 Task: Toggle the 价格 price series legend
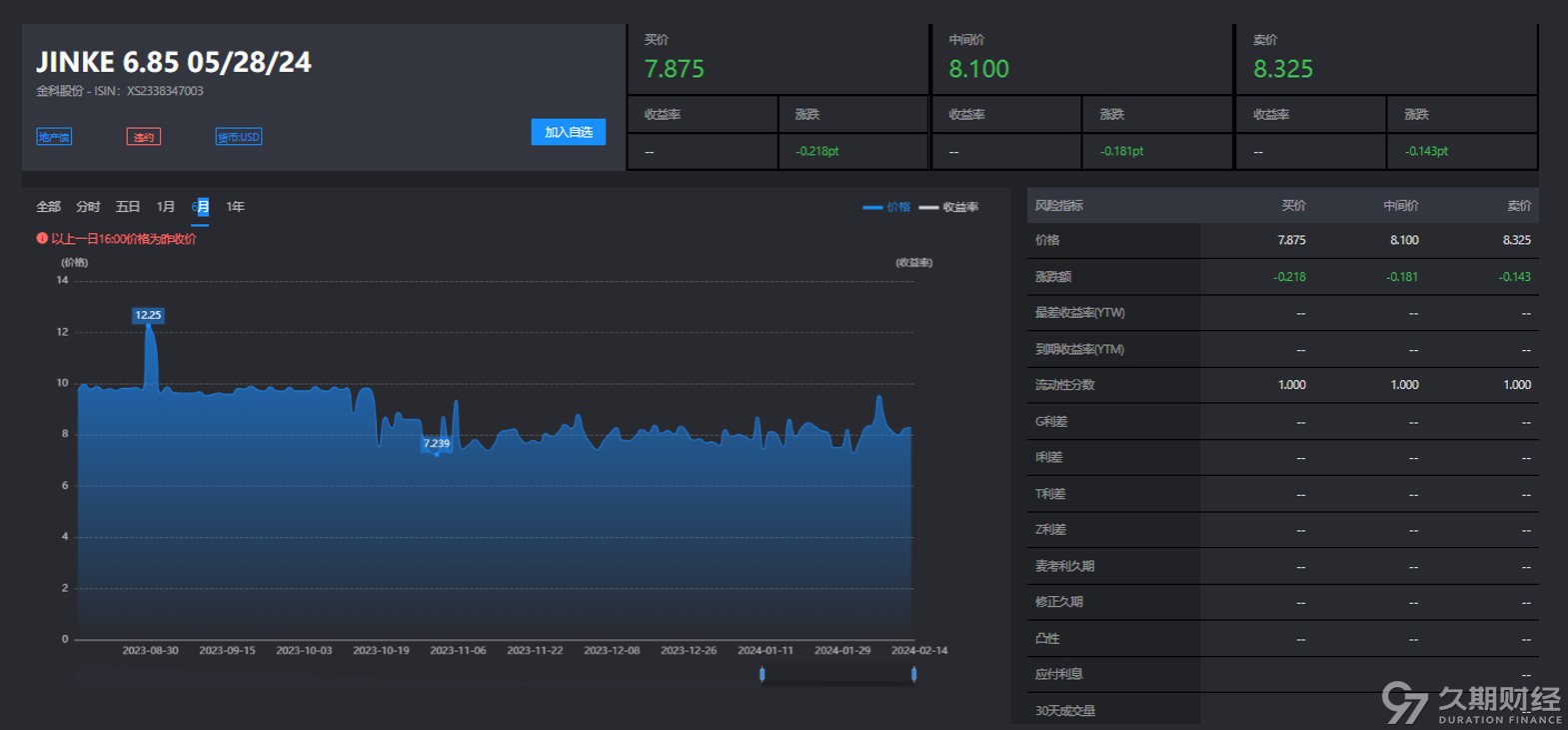[886, 207]
